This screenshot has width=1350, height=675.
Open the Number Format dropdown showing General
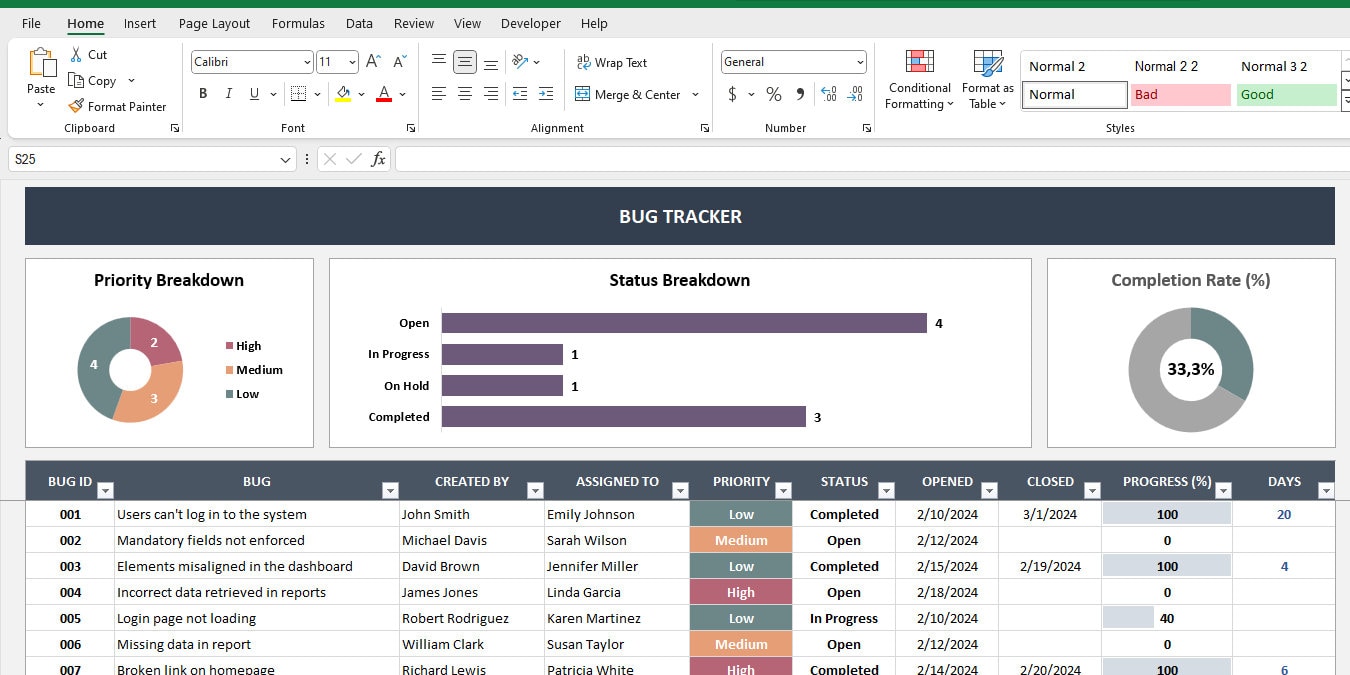(793, 61)
